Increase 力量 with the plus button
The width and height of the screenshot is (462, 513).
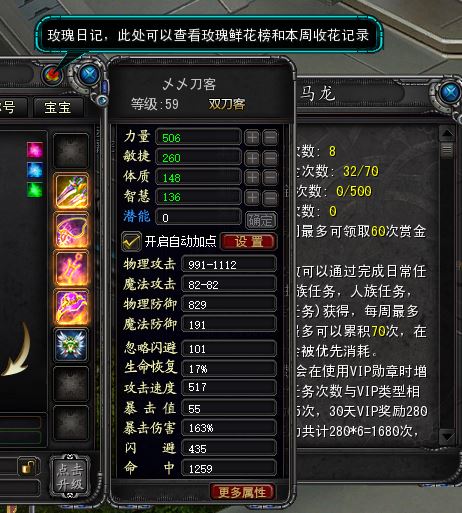click(x=252, y=137)
